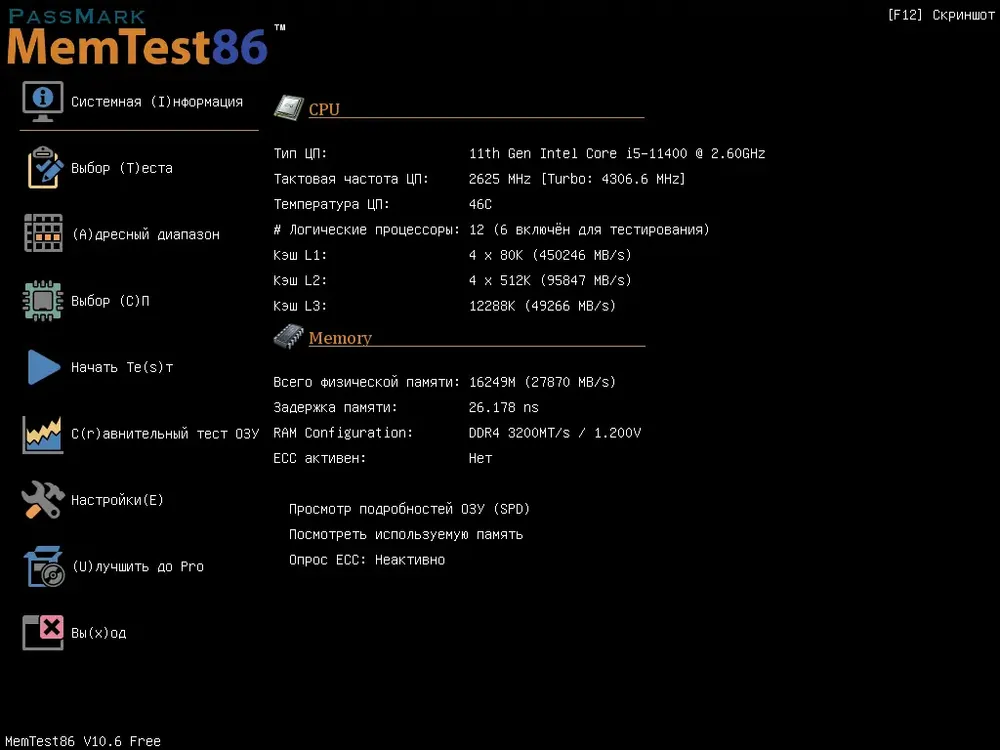
Task: Click the PassMark MemTest86 logo
Action: (x=145, y=38)
